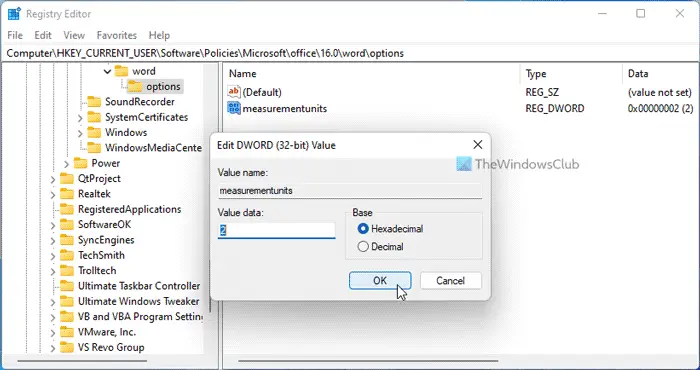Click the SystemCertificates folder icon

coord(94,117)
